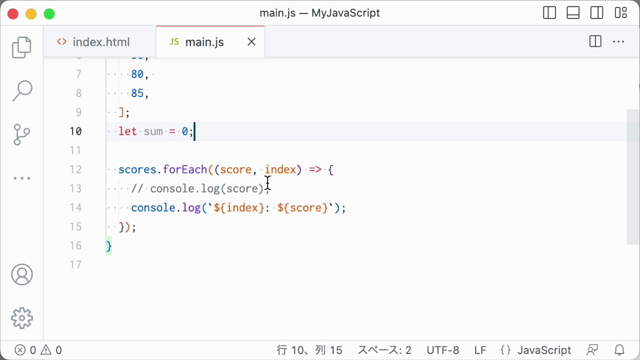Viewport: 640px width, 360px height.
Task: Open errors and warnings status indicator
Action: tap(38, 350)
